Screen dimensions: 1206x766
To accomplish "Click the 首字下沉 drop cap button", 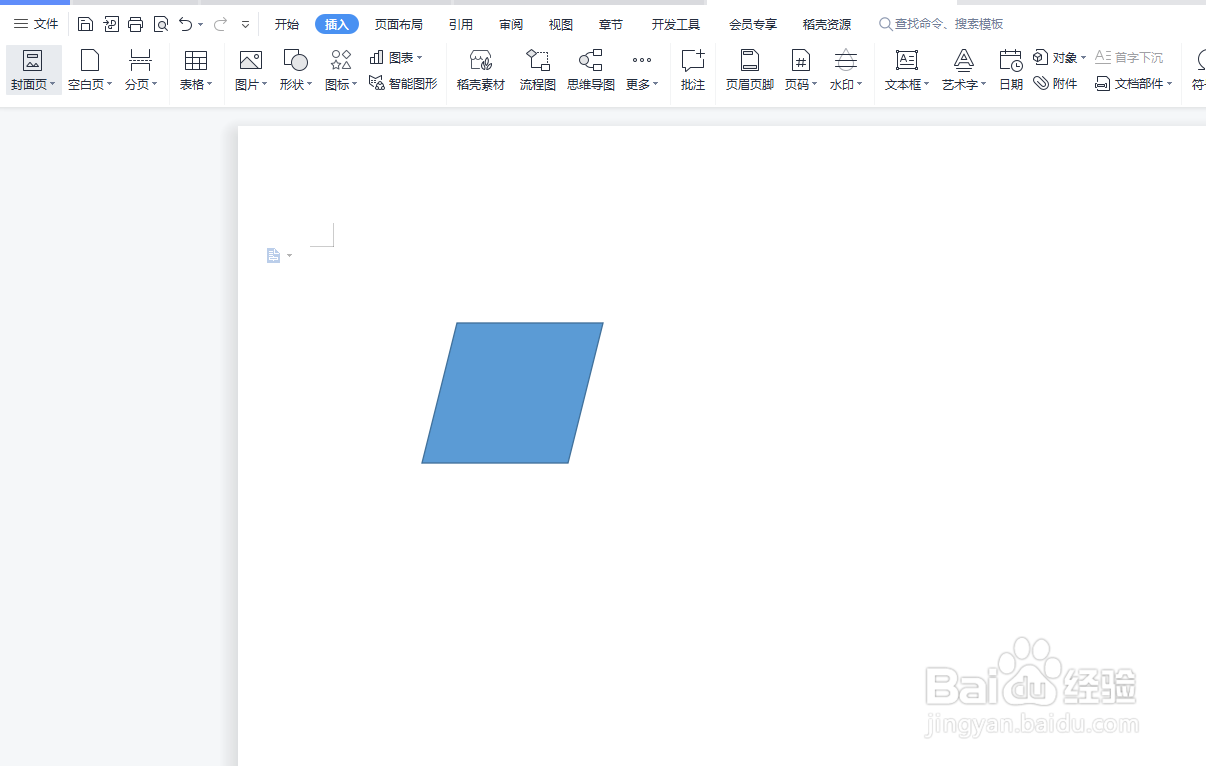I will coord(1129,58).
